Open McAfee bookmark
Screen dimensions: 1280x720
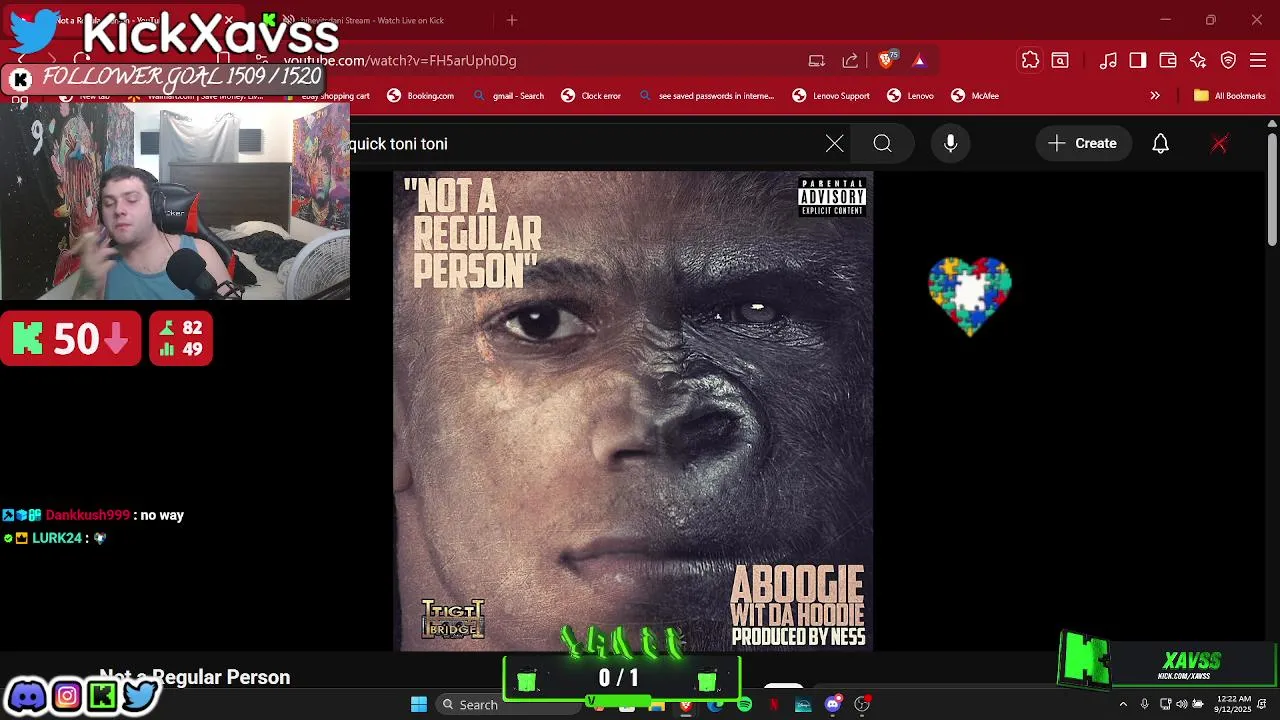pyautogui.click(x=975, y=96)
